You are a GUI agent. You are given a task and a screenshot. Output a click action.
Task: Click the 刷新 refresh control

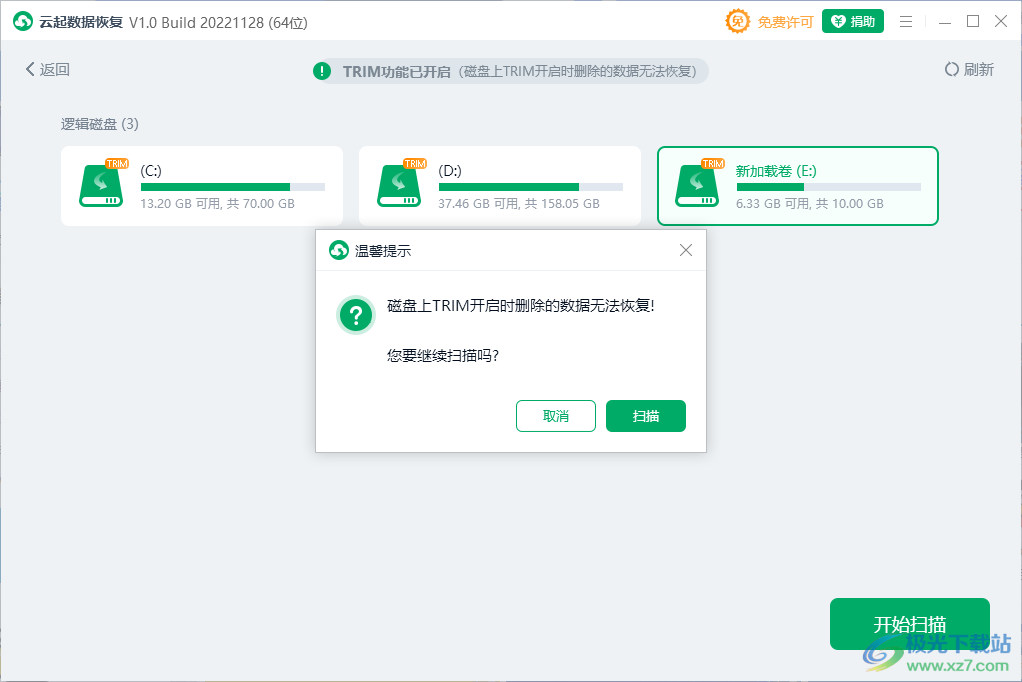[x=969, y=70]
